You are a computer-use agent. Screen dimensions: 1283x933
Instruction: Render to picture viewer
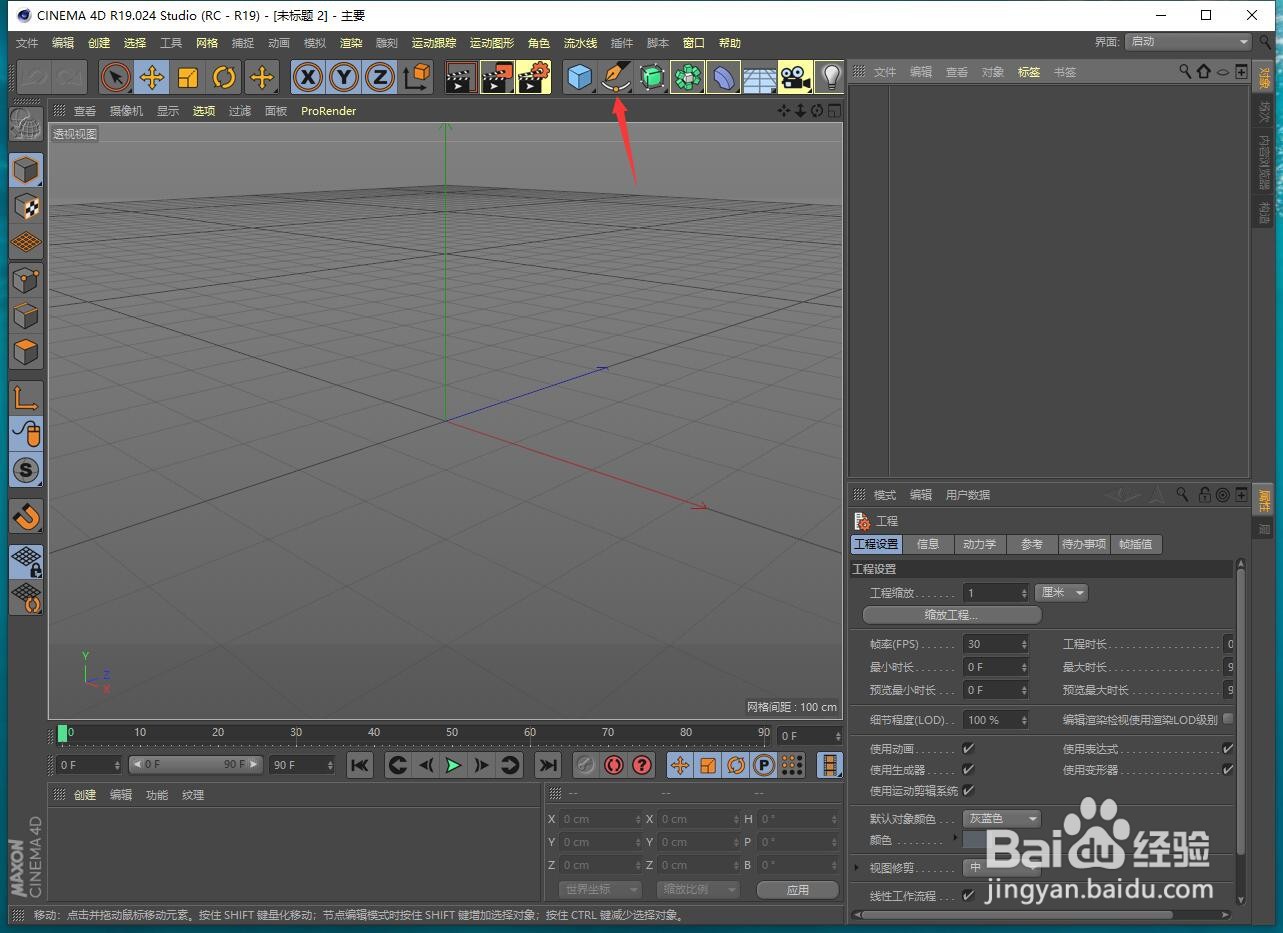coord(497,77)
